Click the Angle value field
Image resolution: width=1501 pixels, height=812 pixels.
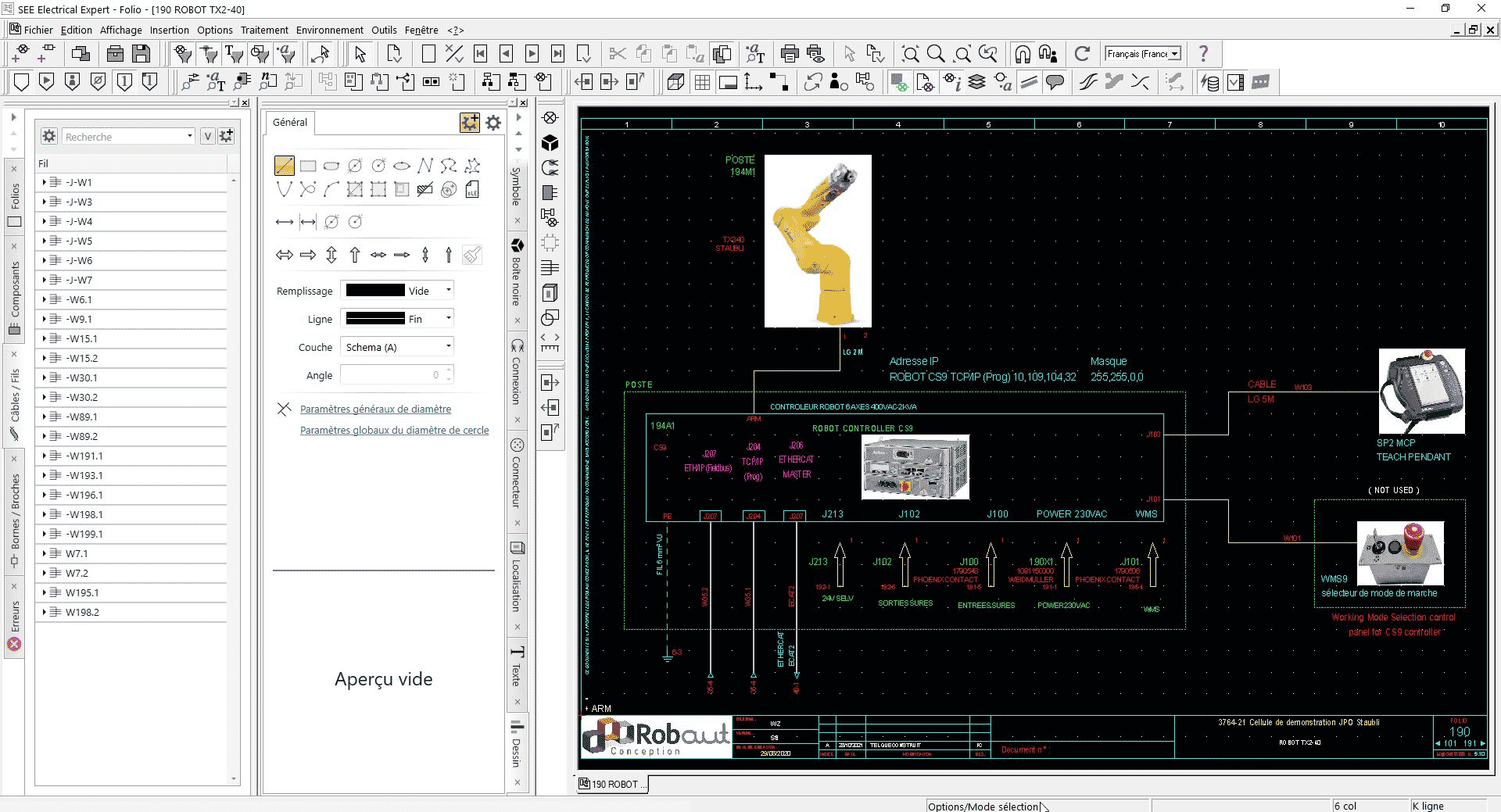(396, 374)
